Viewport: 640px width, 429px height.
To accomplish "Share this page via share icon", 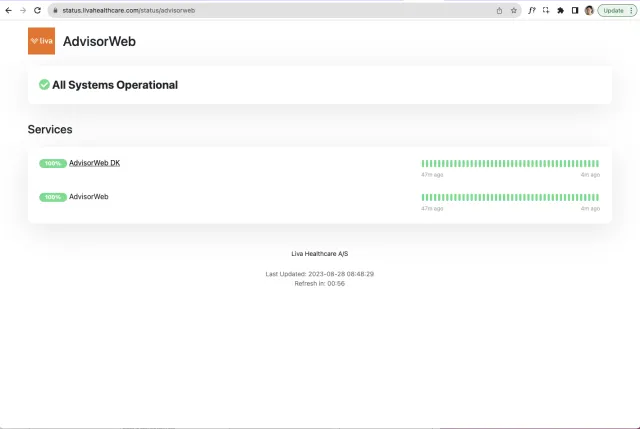I will (x=499, y=11).
